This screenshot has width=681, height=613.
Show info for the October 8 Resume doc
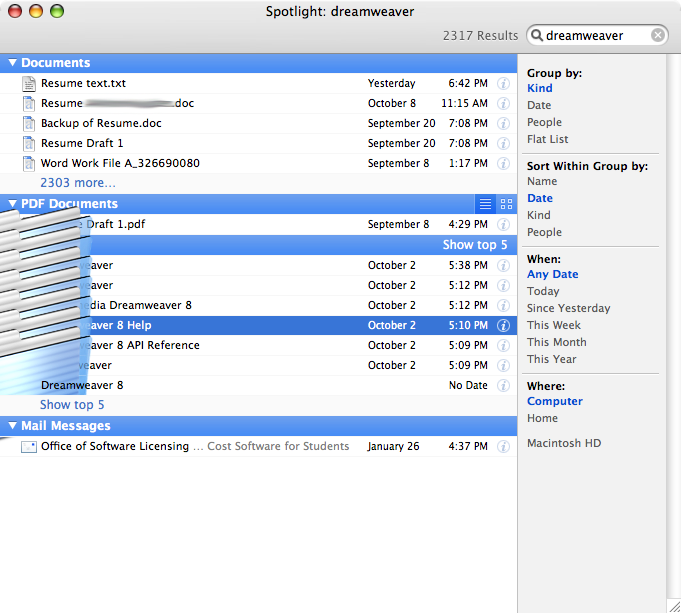pos(503,103)
